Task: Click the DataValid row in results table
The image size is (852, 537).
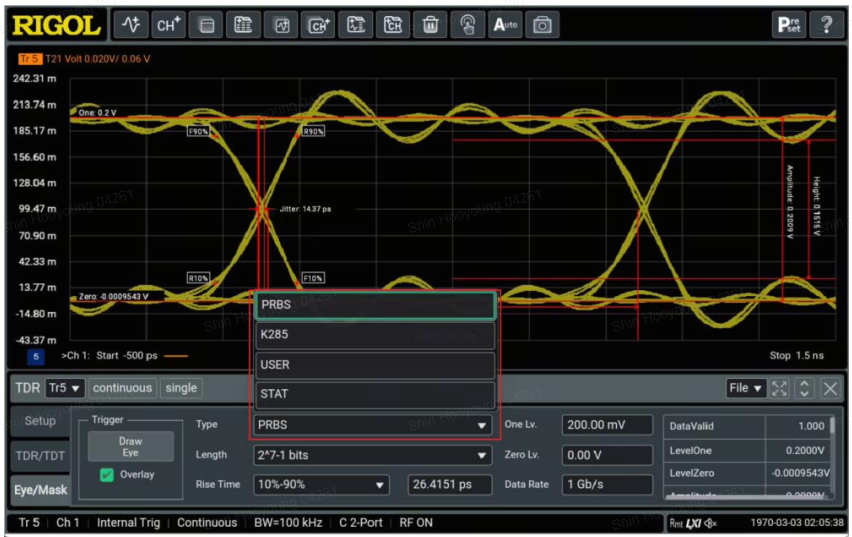Action: 747,426
